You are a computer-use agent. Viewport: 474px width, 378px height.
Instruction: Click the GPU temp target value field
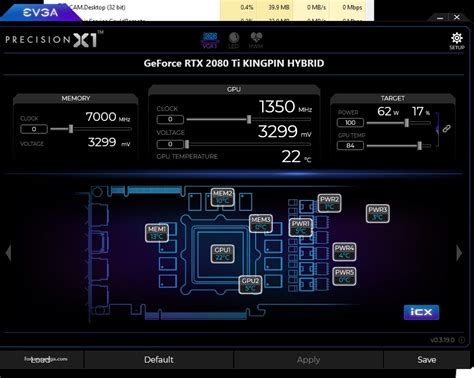(x=350, y=146)
